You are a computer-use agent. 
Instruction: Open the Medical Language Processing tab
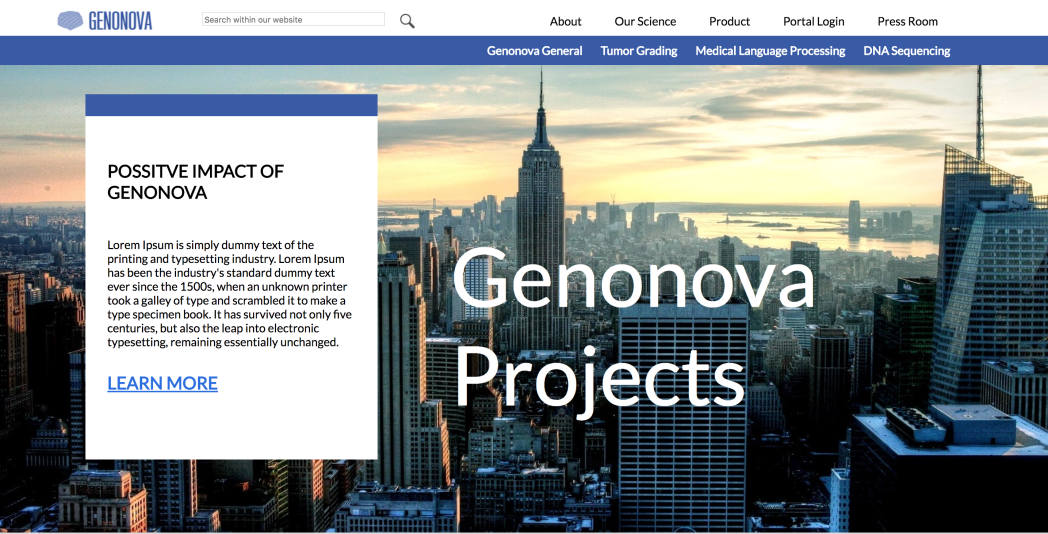770,51
